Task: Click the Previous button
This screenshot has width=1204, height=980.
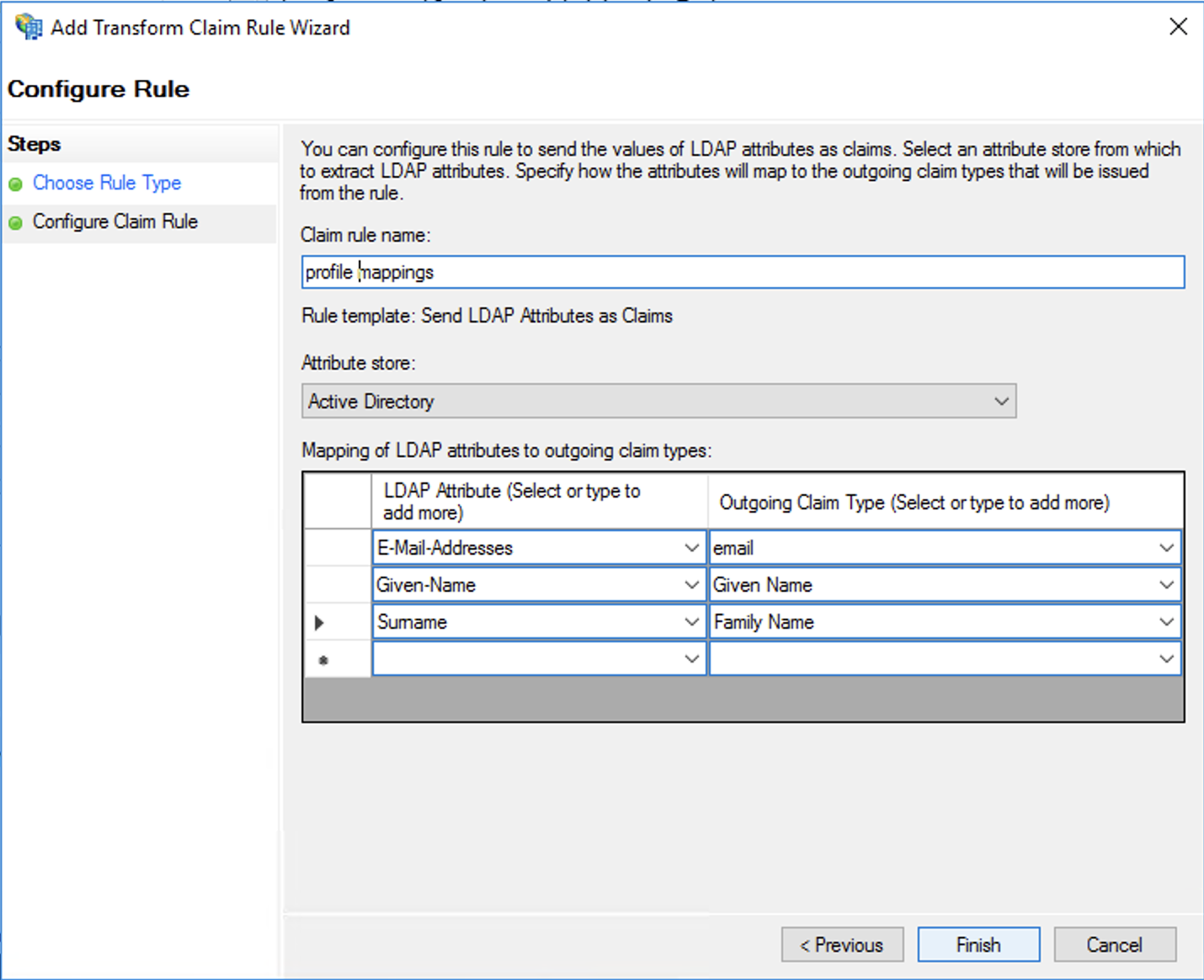Action: coord(842,944)
